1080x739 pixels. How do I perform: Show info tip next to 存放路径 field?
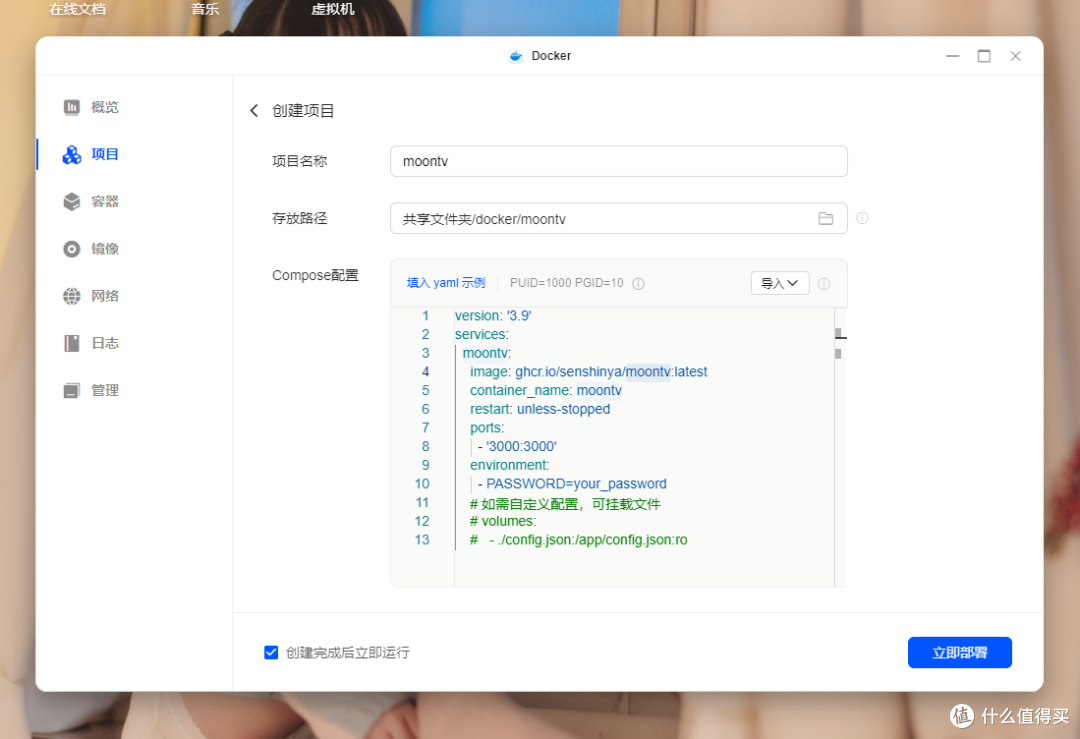[x=862, y=218]
